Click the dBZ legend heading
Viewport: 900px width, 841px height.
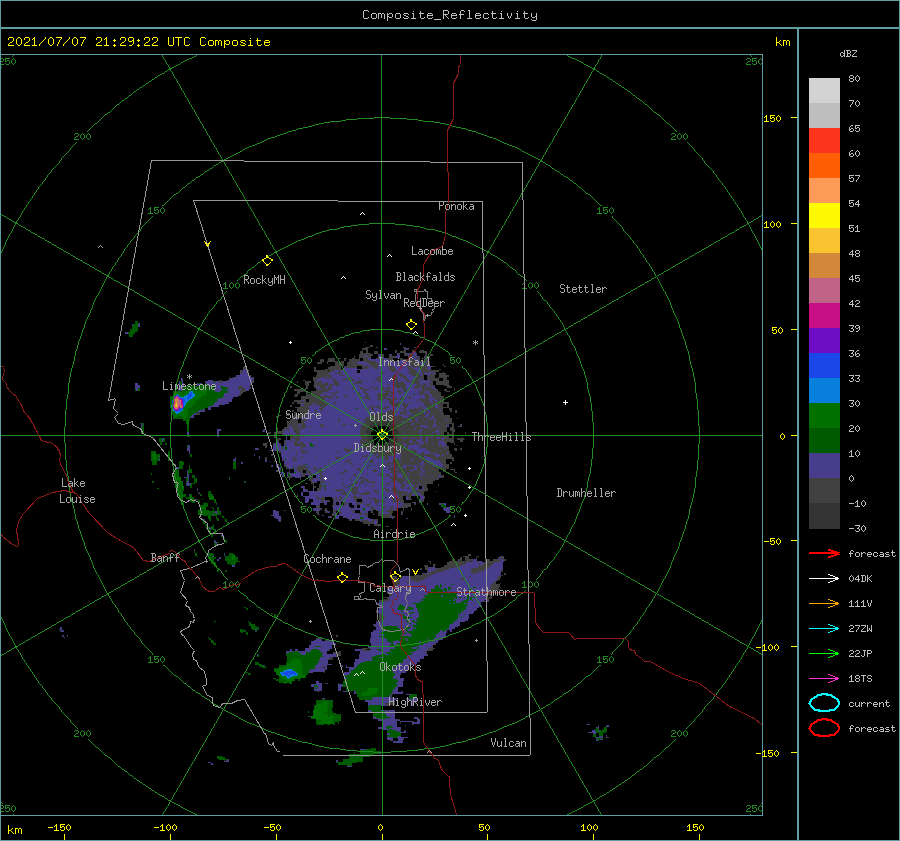click(848, 53)
